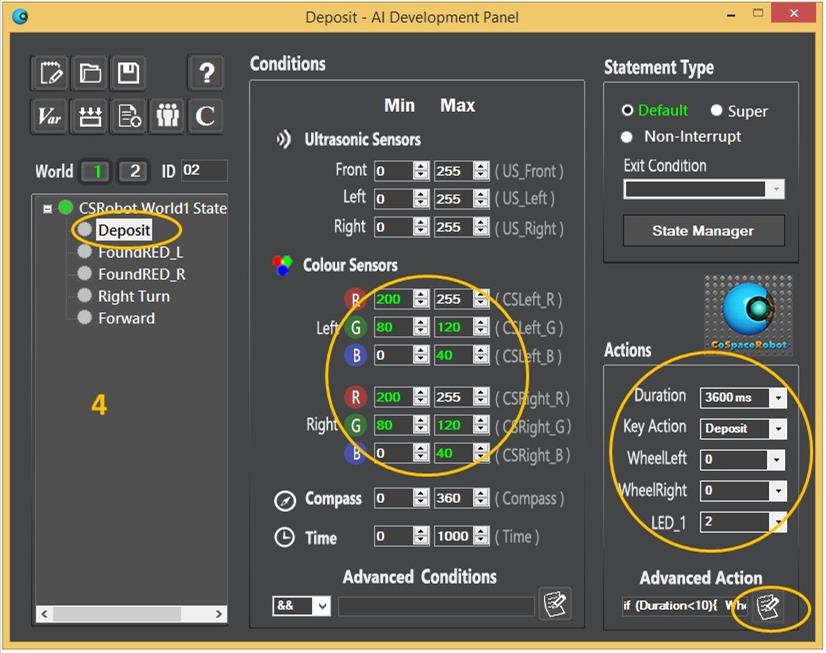This screenshot has height=653, width=826.
Task: Click the Save floppy disk icon
Action: pyautogui.click(x=128, y=73)
